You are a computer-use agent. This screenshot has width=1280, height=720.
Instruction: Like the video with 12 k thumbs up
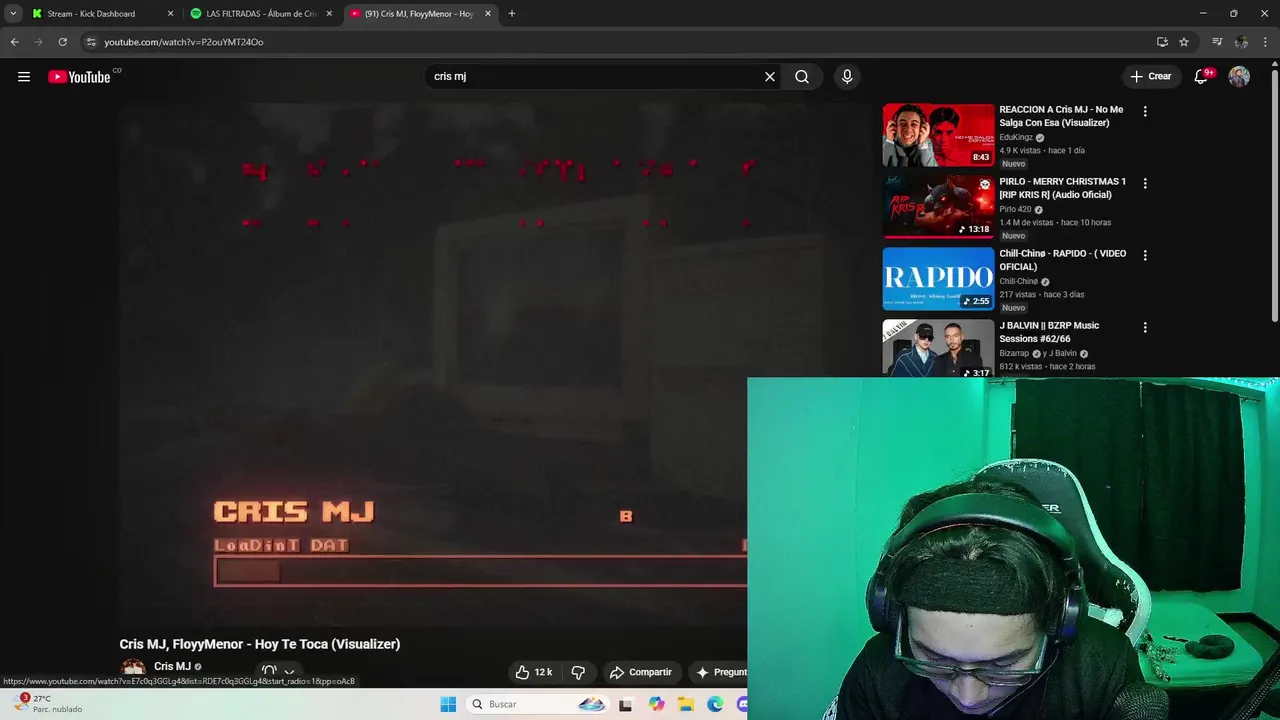tap(534, 672)
